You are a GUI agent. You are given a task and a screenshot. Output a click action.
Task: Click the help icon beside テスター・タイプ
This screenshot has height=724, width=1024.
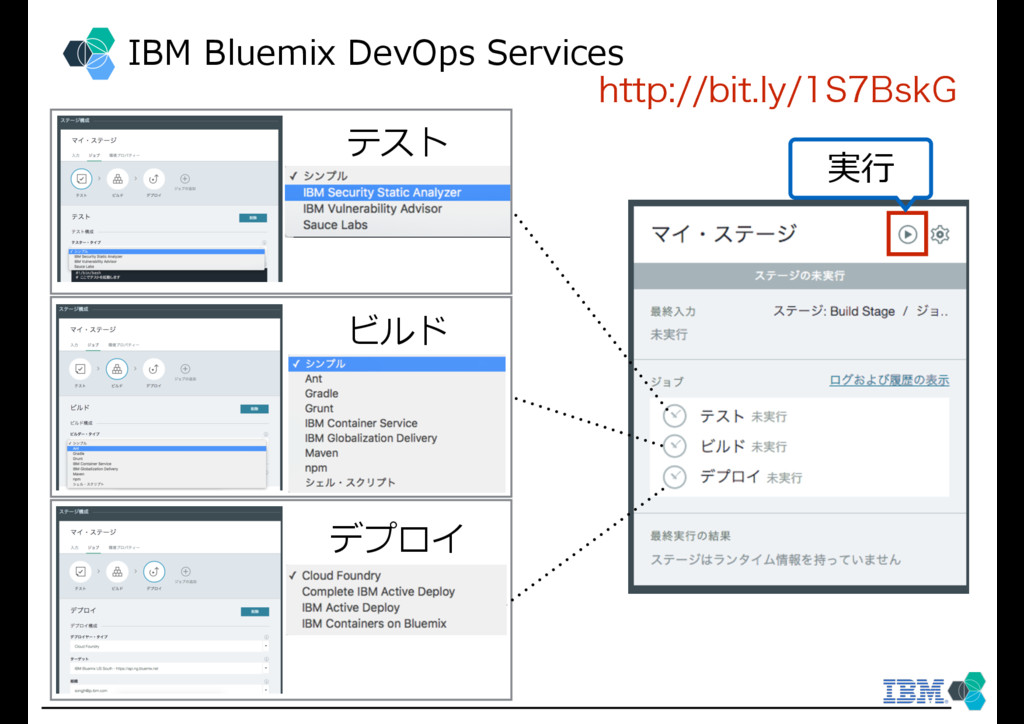coord(264,242)
